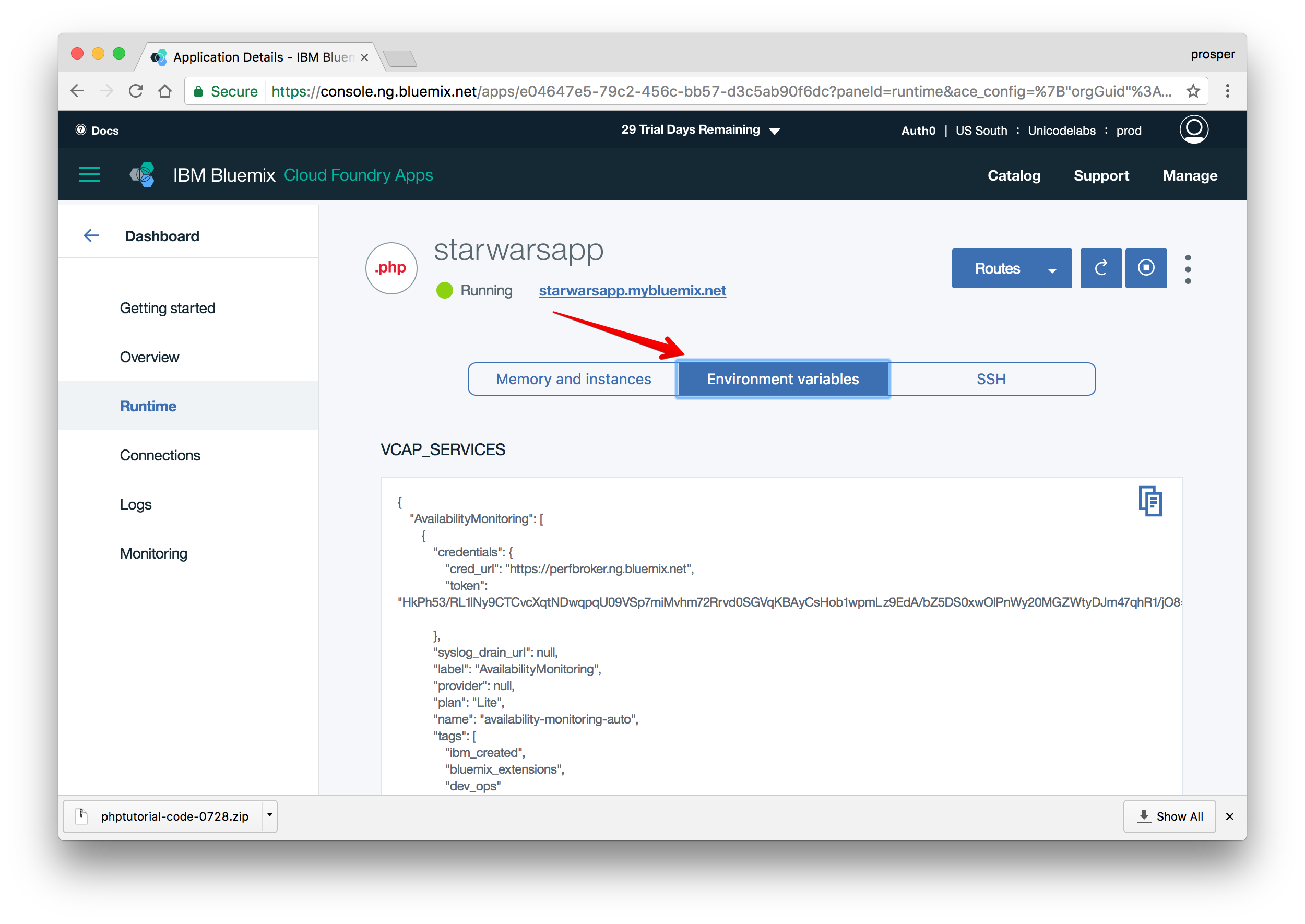Select the Environment variables tab
The height and width of the screenshot is (924, 1305).
[782, 379]
